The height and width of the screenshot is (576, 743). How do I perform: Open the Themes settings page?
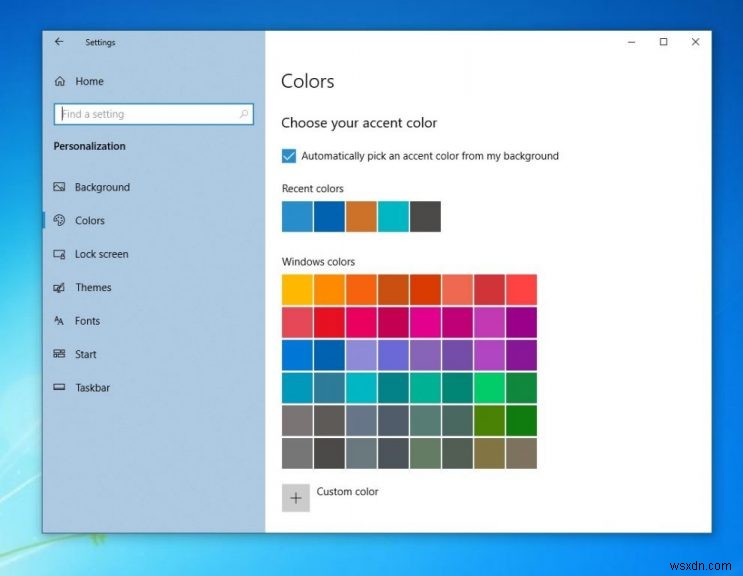click(x=93, y=288)
